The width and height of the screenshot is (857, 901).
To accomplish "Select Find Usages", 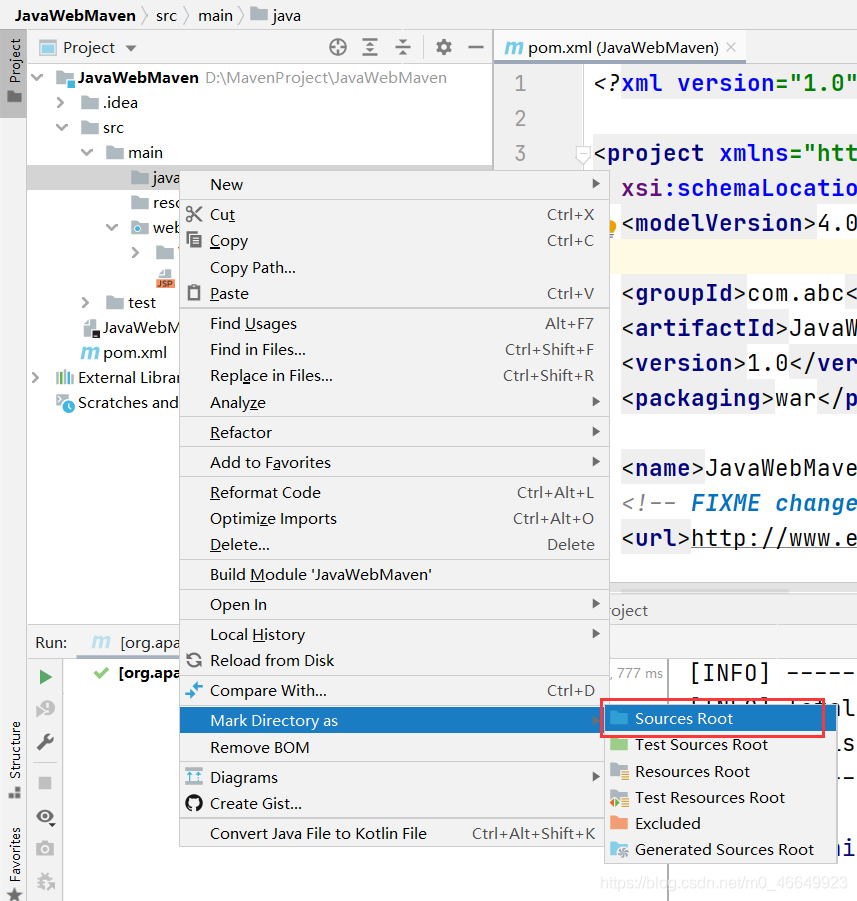I will (x=394, y=324).
